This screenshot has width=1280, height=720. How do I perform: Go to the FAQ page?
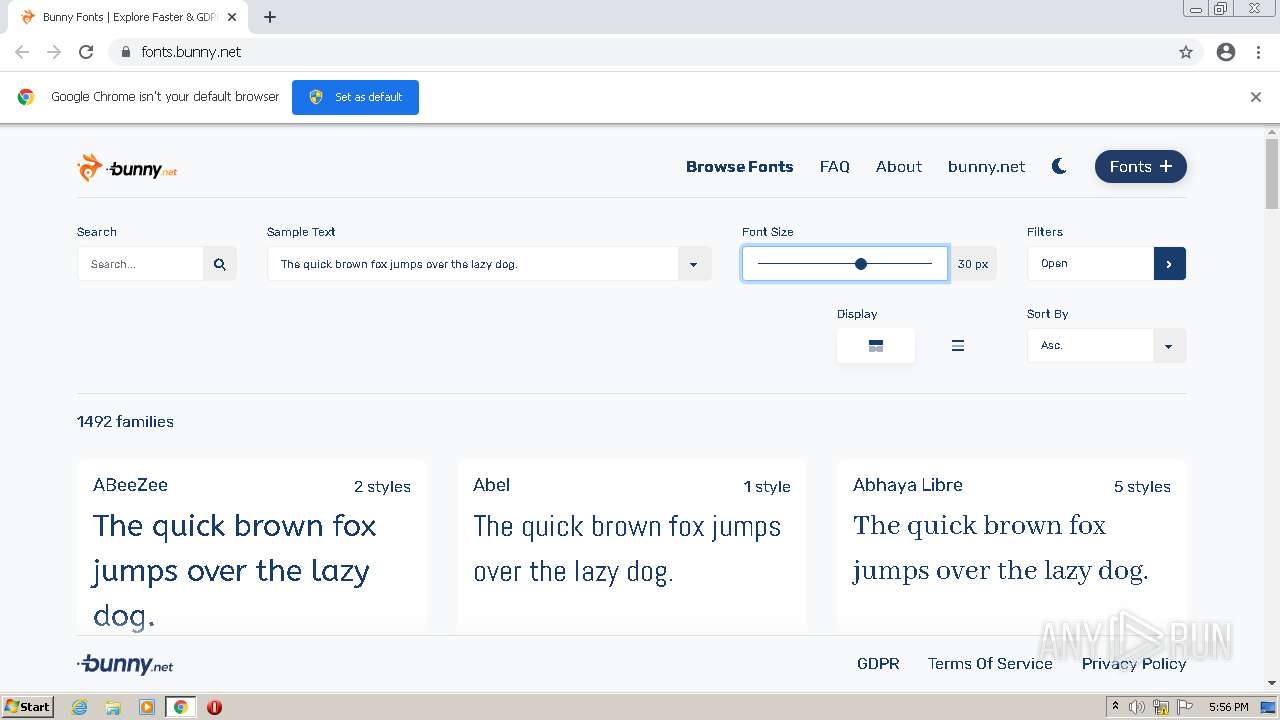[x=834, y=167]
